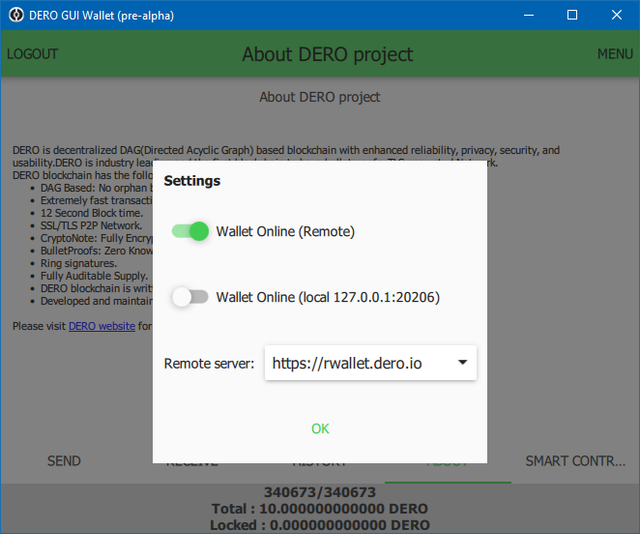Click the Fully Auditable Supply bullet
Image resolution: width=640 pixels, height=534 pixels.
pos(94,276)
